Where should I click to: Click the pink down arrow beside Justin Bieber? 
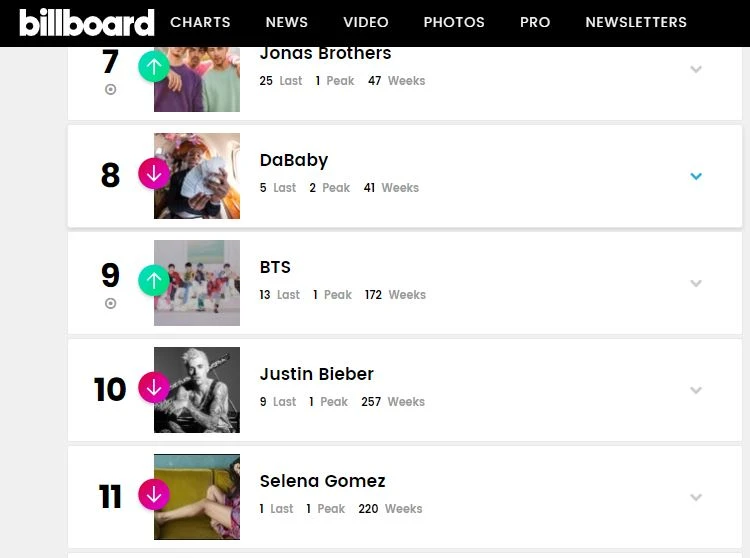[x=153, y=388]
